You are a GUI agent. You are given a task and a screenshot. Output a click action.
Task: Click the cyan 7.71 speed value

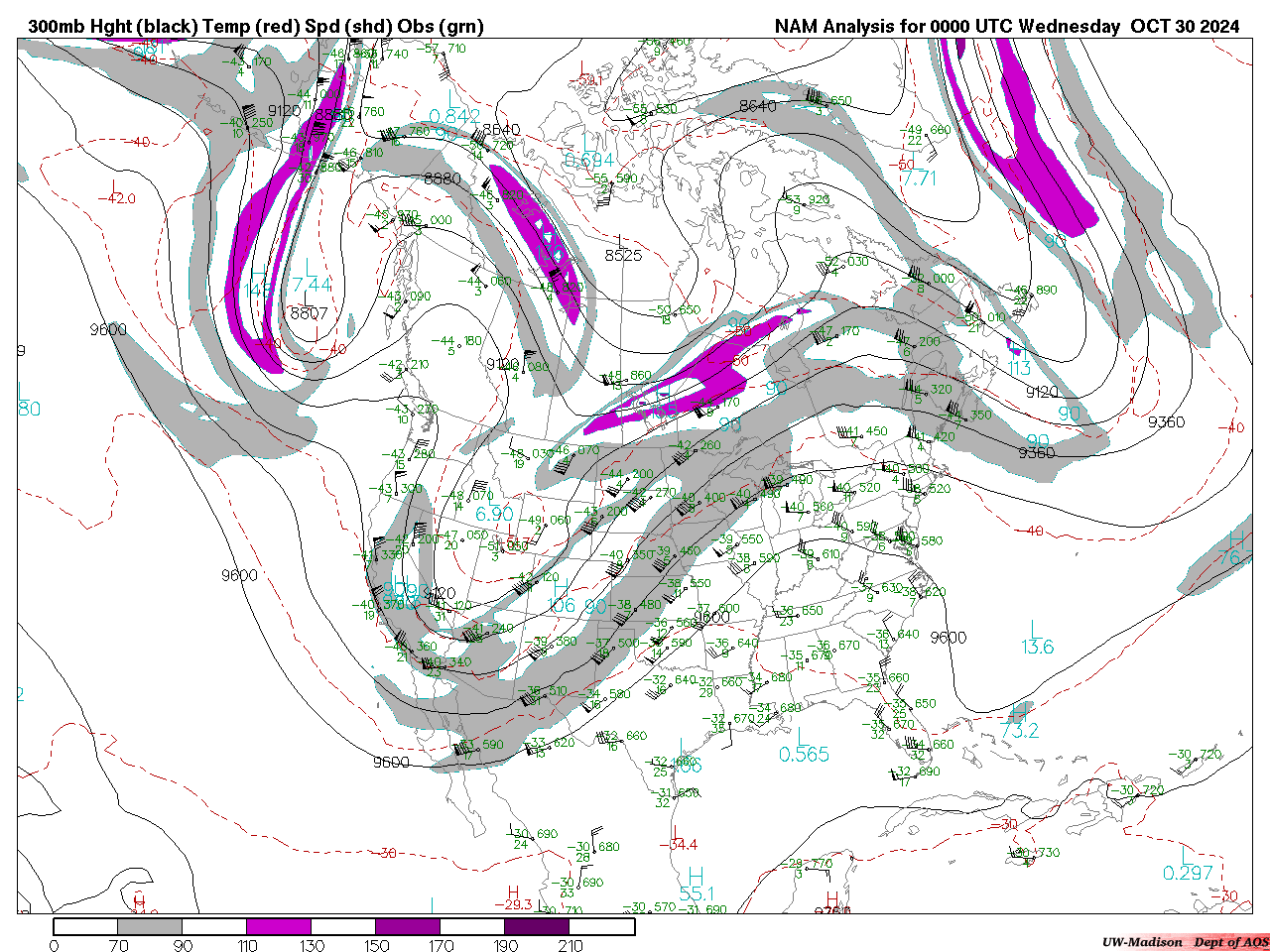(919, 178)
